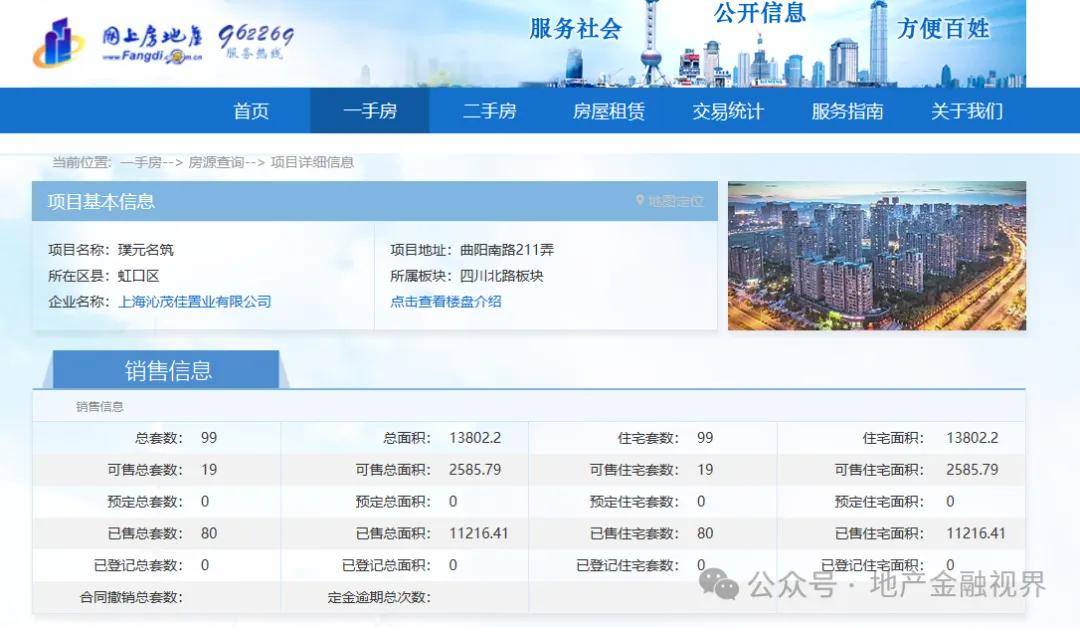Open the 上海沁茂佳置业有限公司 company link
This screenshot has width=1080, height=627.
click(x=195, y=301)
